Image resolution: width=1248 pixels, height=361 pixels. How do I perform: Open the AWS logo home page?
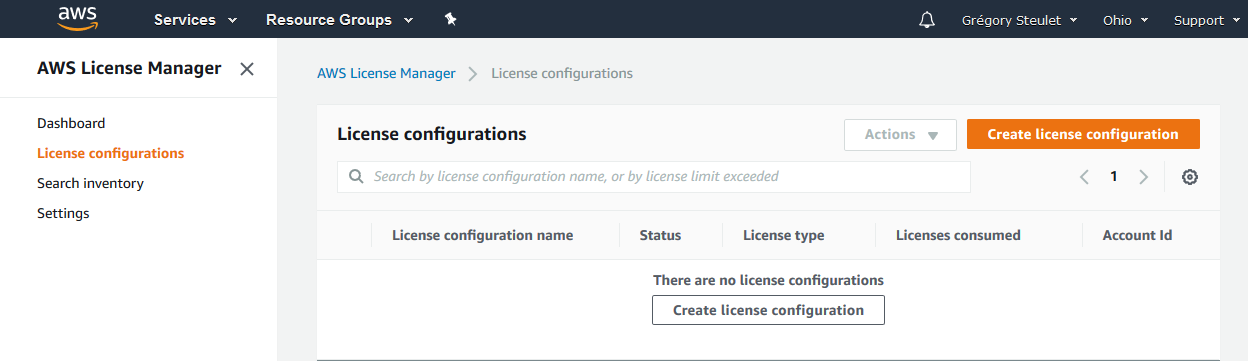click(x=77, y=18)
